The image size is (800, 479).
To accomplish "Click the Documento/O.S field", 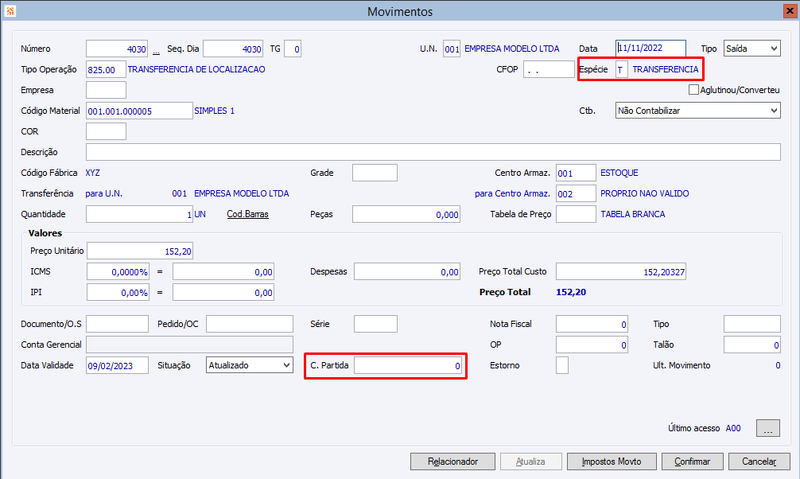I will 117,324.
